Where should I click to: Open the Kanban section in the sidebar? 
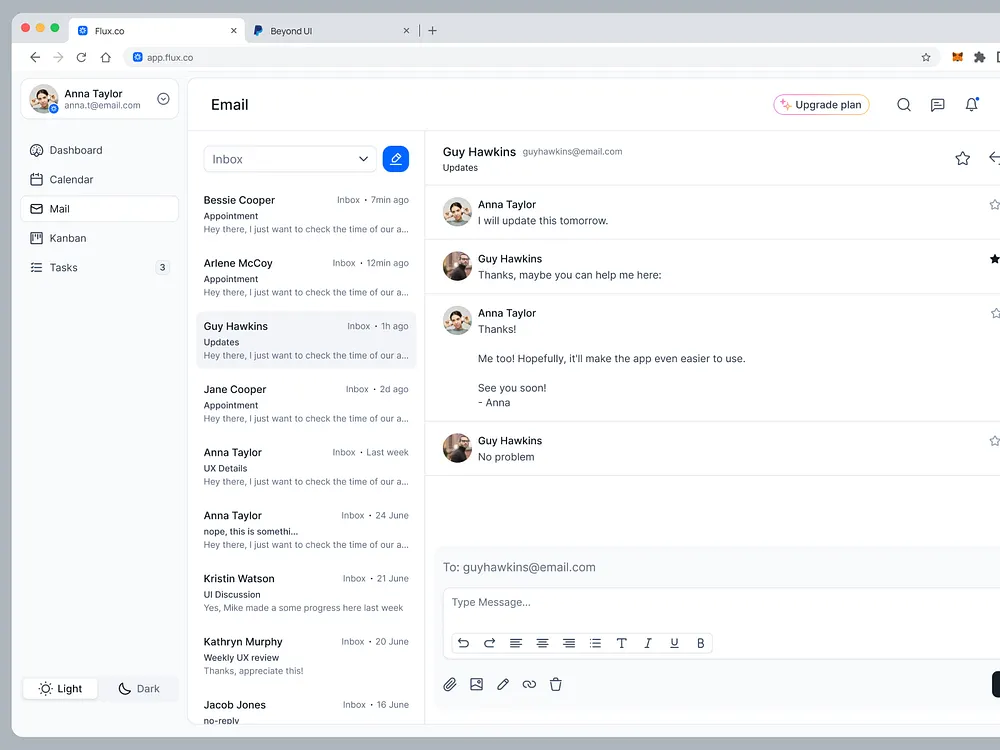click(x=69, y=238)
